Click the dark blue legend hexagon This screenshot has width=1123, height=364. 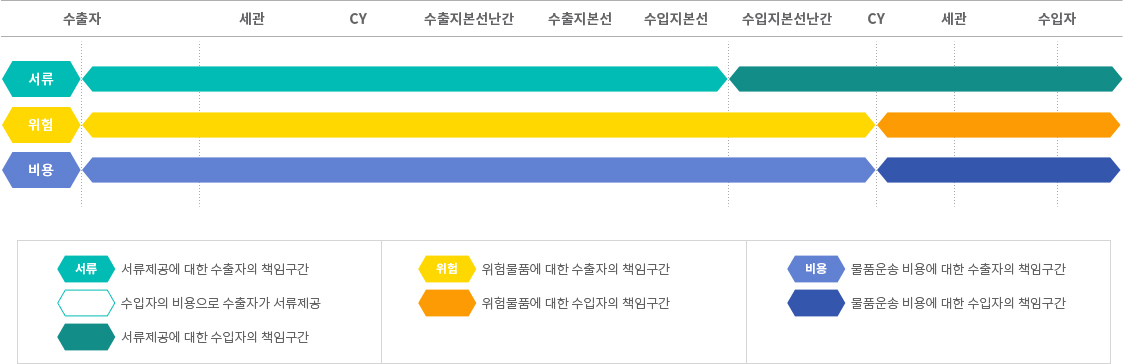(x=816, y=302)
